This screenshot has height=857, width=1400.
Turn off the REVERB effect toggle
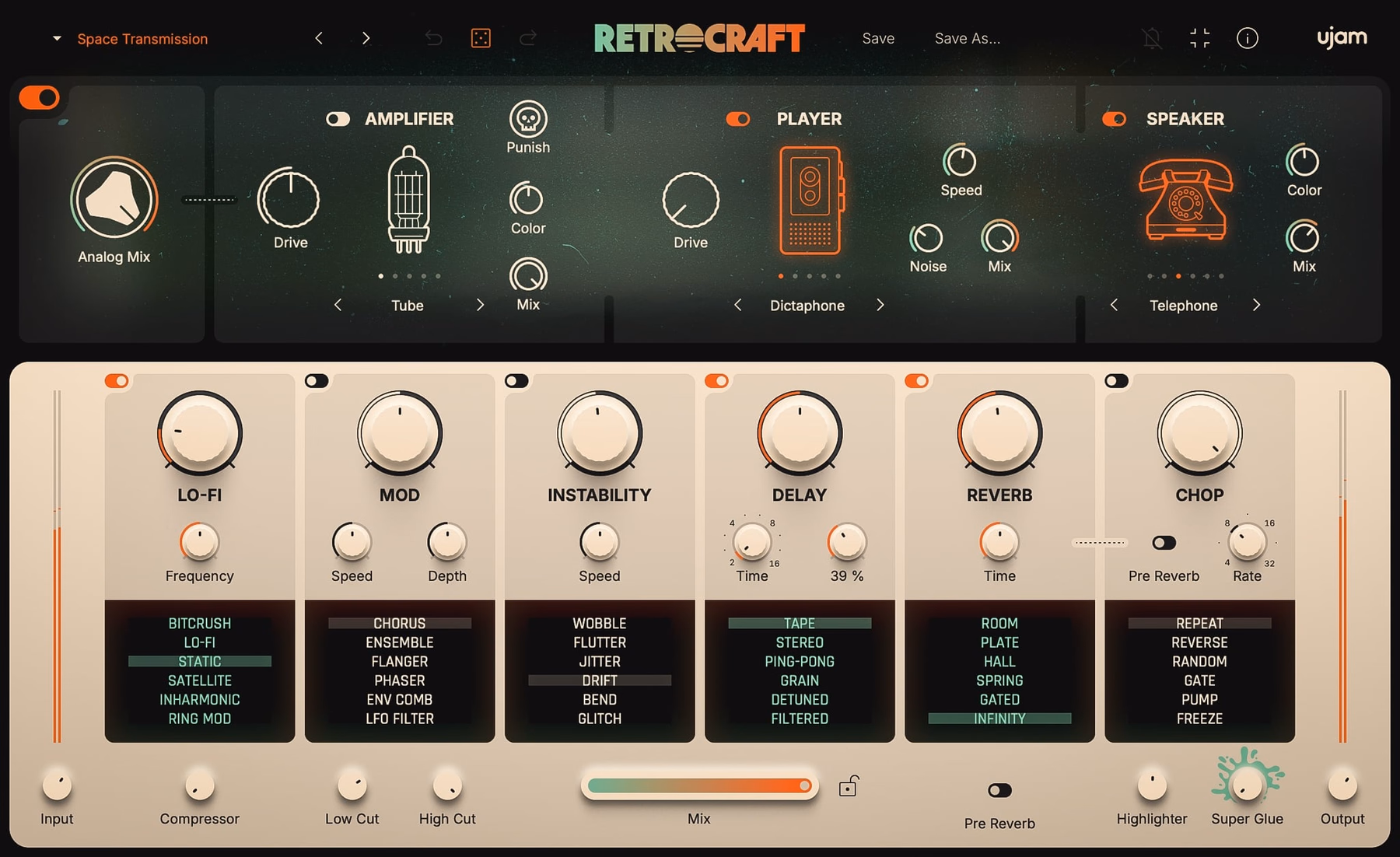[916, 381]
